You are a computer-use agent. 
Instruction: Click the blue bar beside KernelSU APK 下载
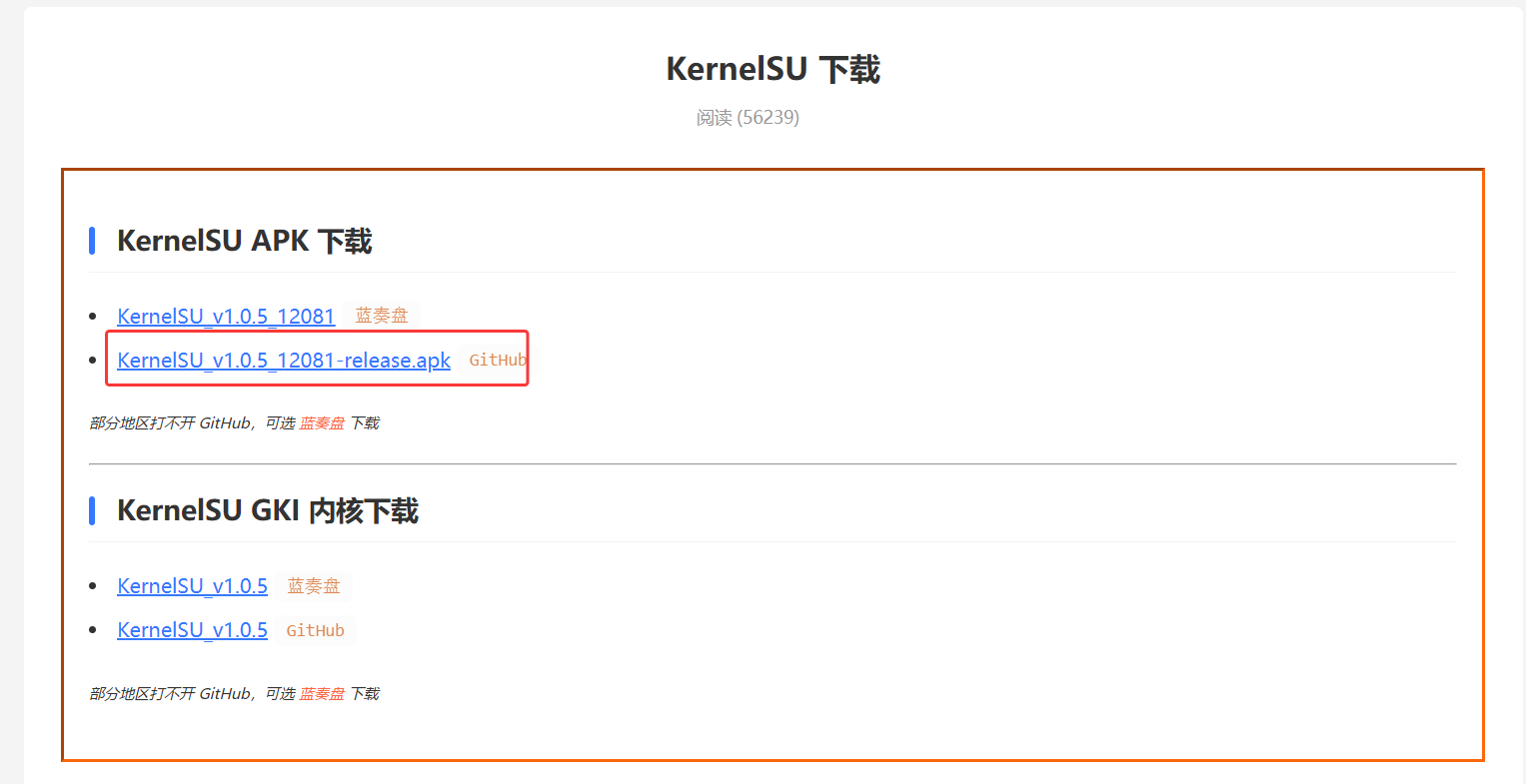pos(92,241)
